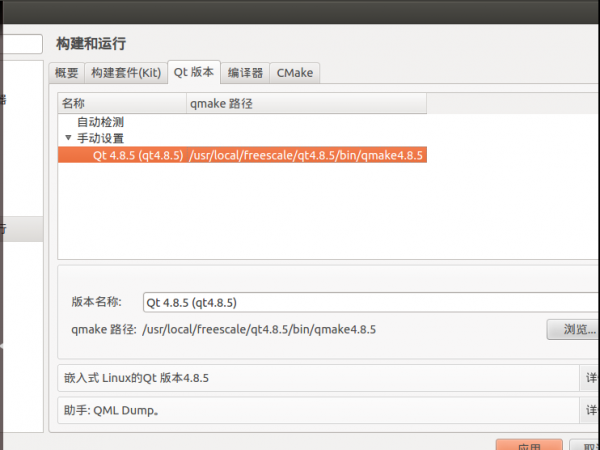600x450 pixels.
Task: Select the highlighted category in left sidebar
Action: (20, 229)
